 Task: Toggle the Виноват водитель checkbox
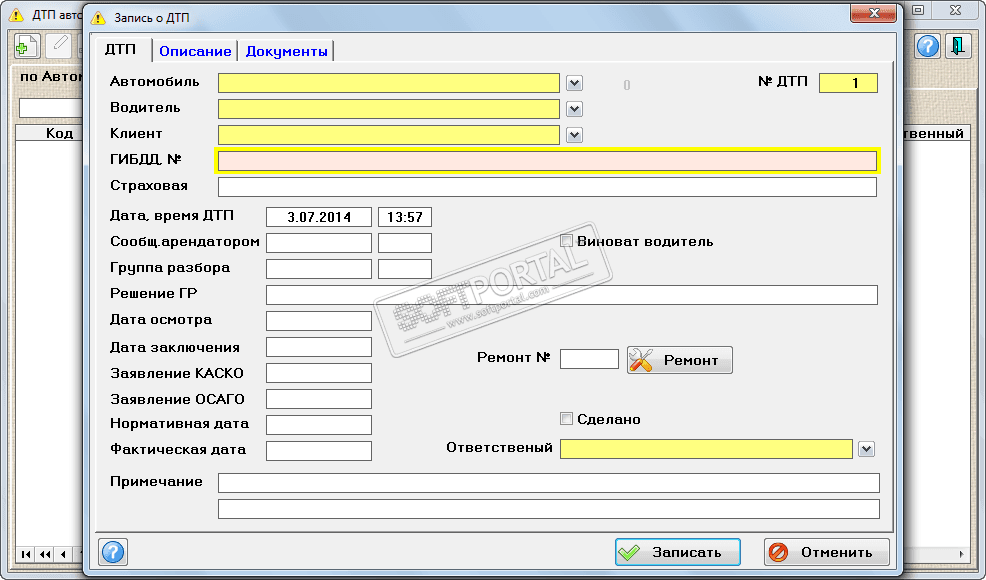point(567,242)
